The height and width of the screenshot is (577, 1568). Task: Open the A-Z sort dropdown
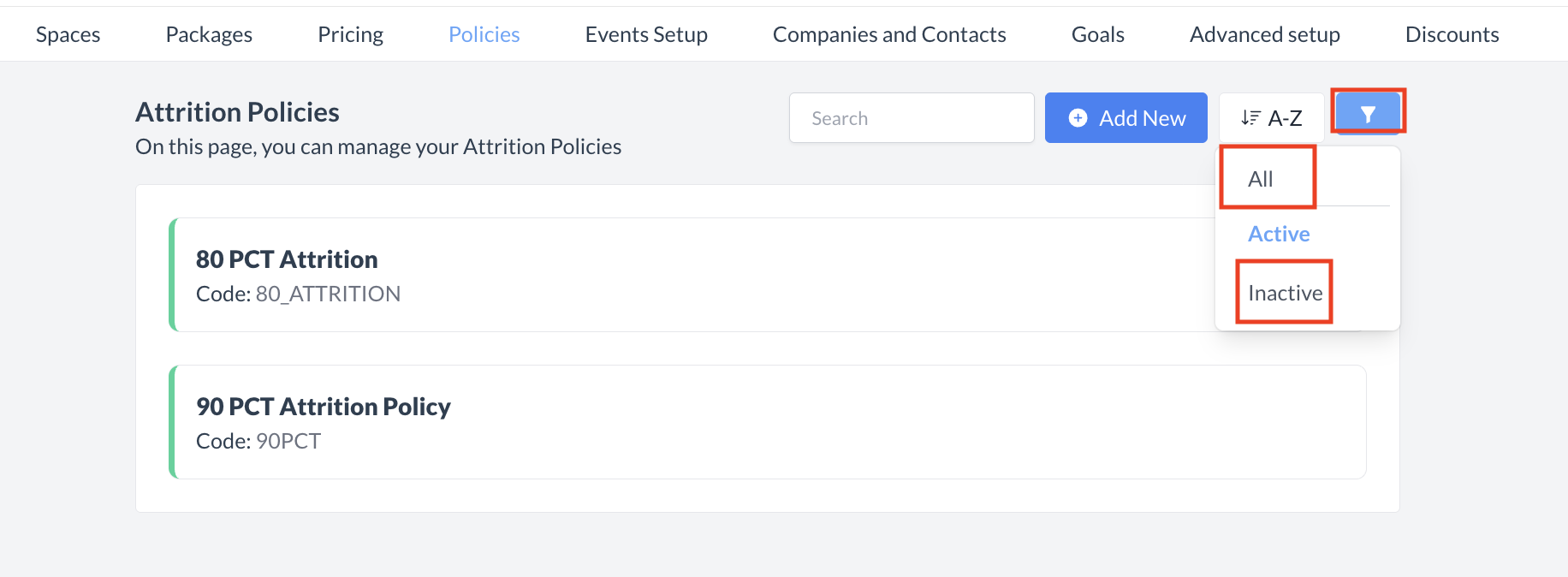pyautogui.click(x=1272, y=118)
